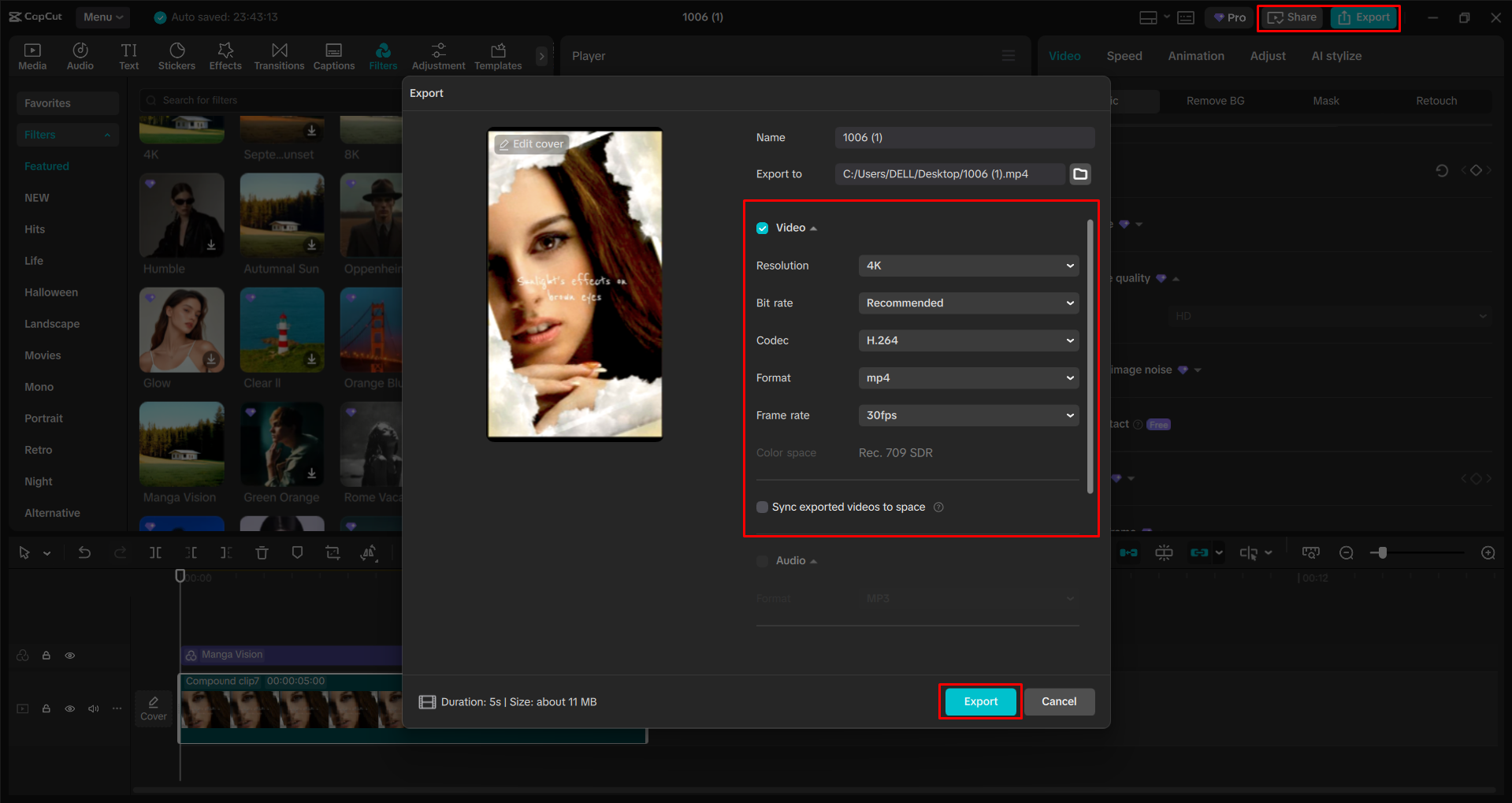Image resolution: width=1512 pixels, height=803 pixels.
Task: Enable Sync exported videos to space
Action: coord(762,507)
